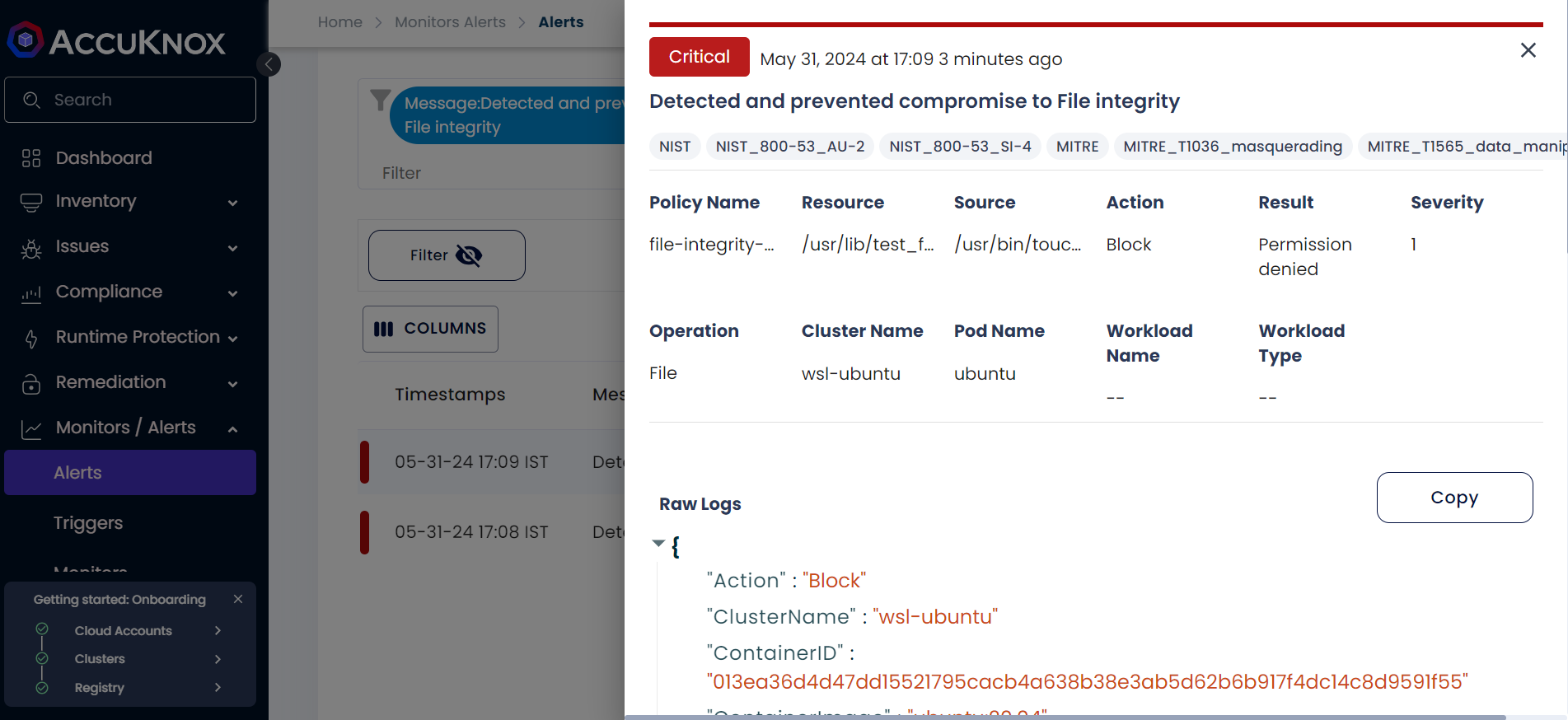Dismiss the Getting started Onboarding box
This screenshot has height=720, width=1568.
(238, 599)
